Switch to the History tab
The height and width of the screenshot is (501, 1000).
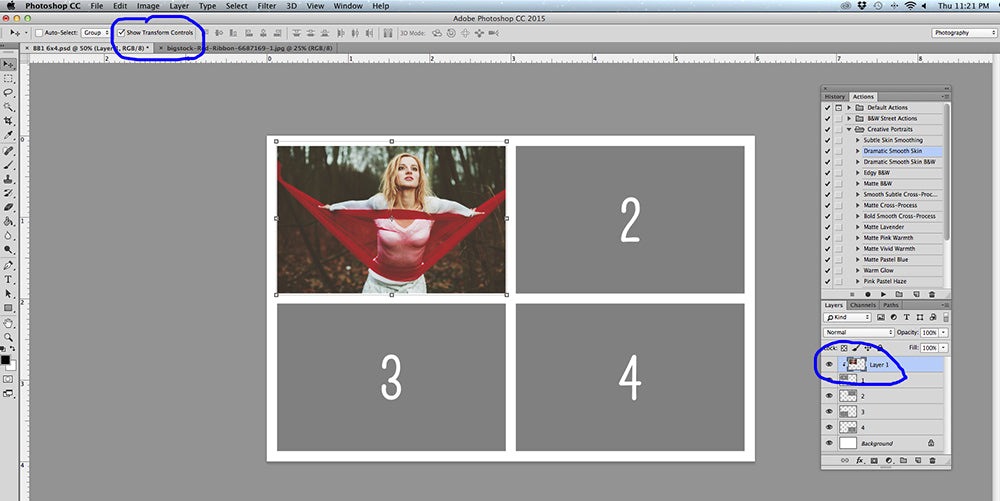pos(834,97)
